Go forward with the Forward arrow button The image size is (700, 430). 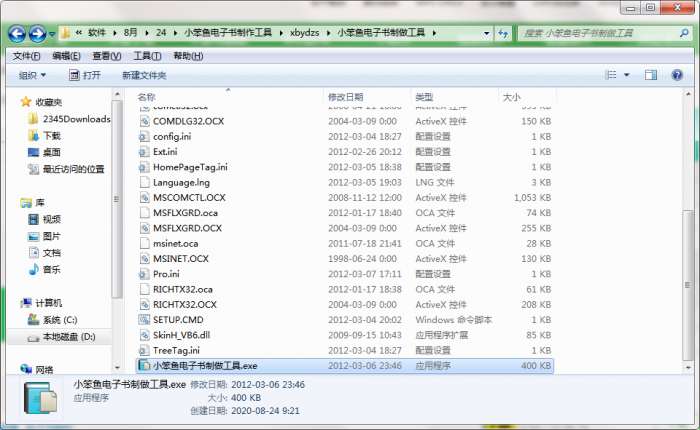[x=38, y=33]
